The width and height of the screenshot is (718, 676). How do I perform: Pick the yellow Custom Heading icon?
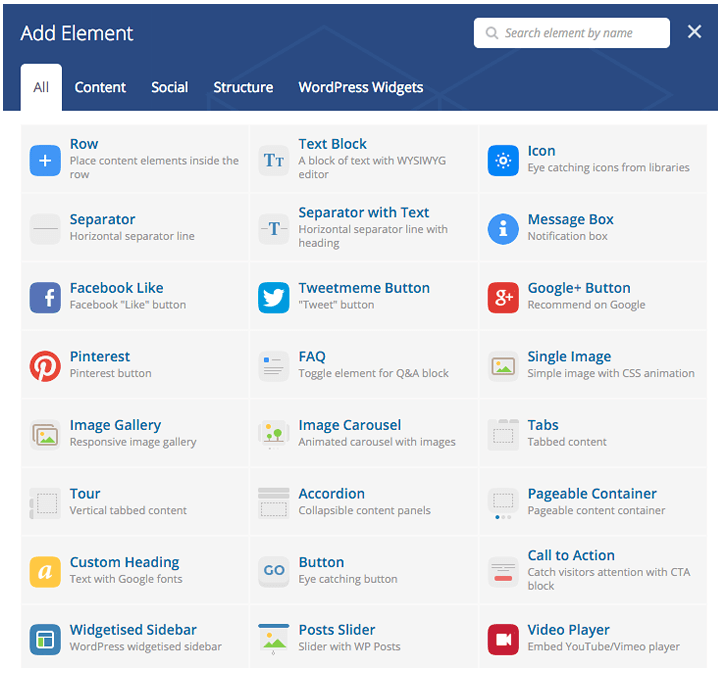pos(45,571)
